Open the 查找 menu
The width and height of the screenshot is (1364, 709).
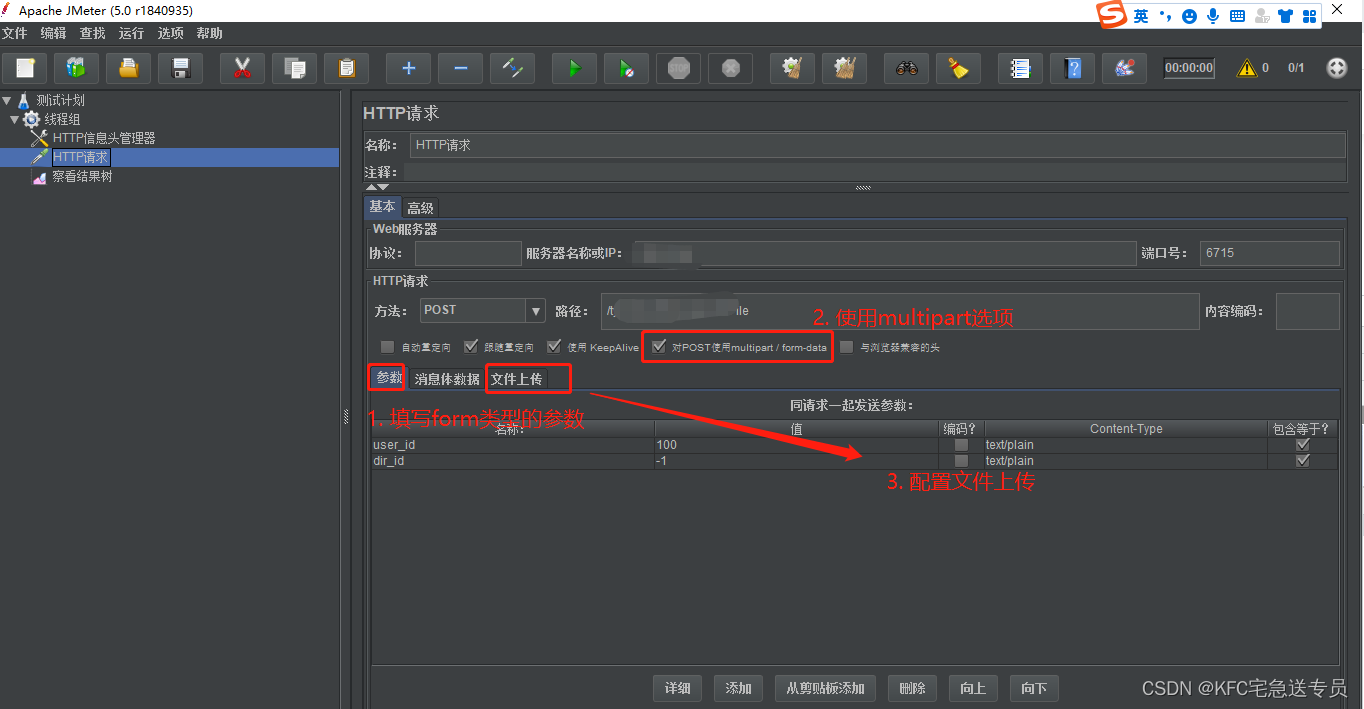point(92,33)
